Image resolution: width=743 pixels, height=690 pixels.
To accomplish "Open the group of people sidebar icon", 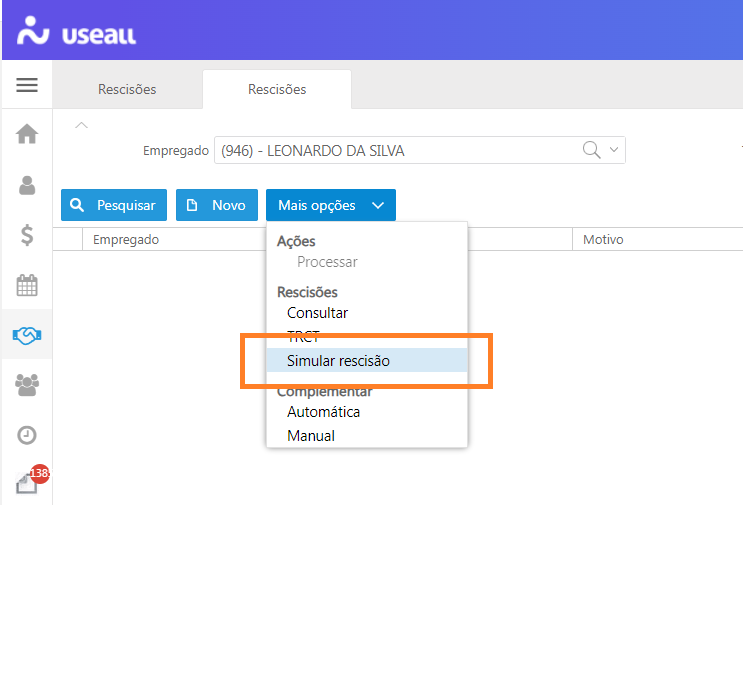I will tap(27, 385).
